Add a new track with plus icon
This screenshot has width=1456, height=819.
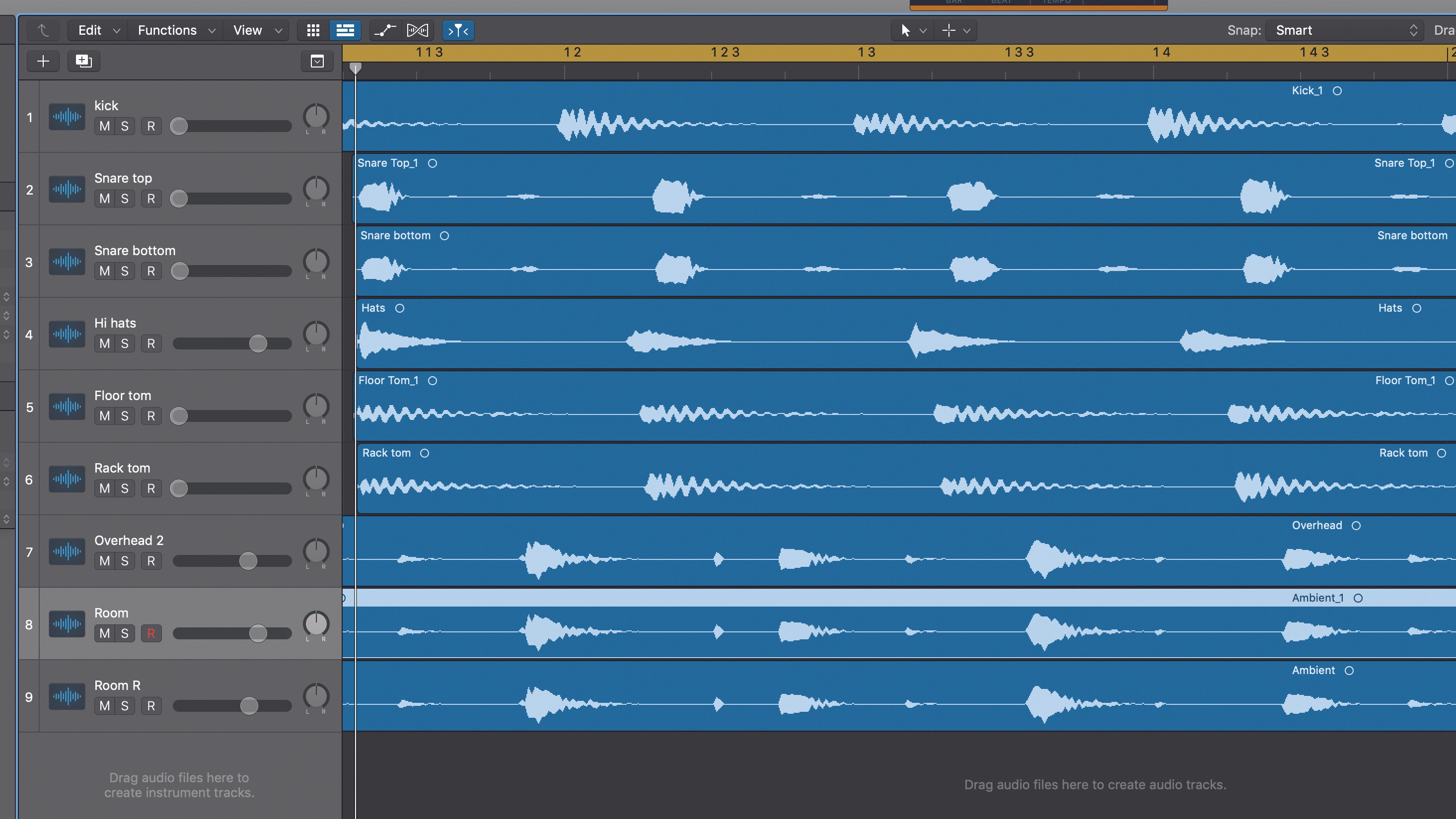43,61
